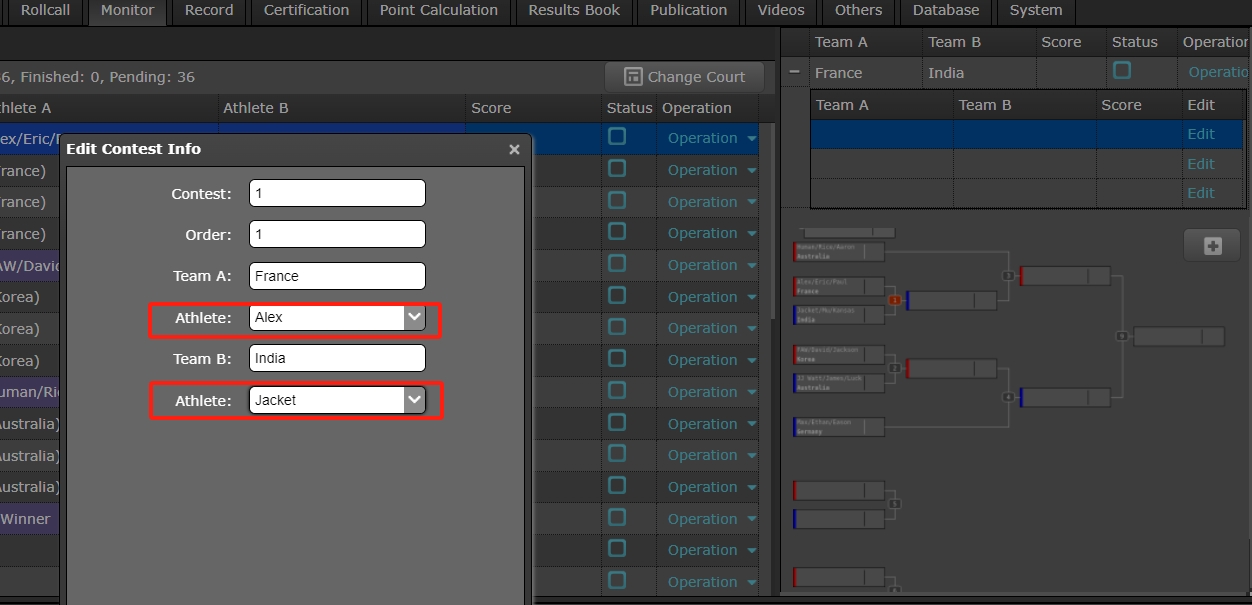Open the Team A Athlete dropdown showing Alex
Viewport: 1252px width, 605px height.
pyautogui.click(x=414, y=317)
